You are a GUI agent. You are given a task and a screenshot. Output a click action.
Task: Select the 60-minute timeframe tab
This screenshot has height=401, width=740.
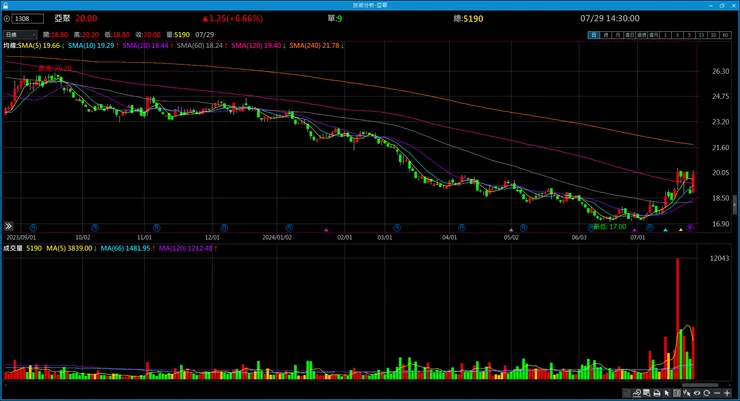click(x=725, y=35)
